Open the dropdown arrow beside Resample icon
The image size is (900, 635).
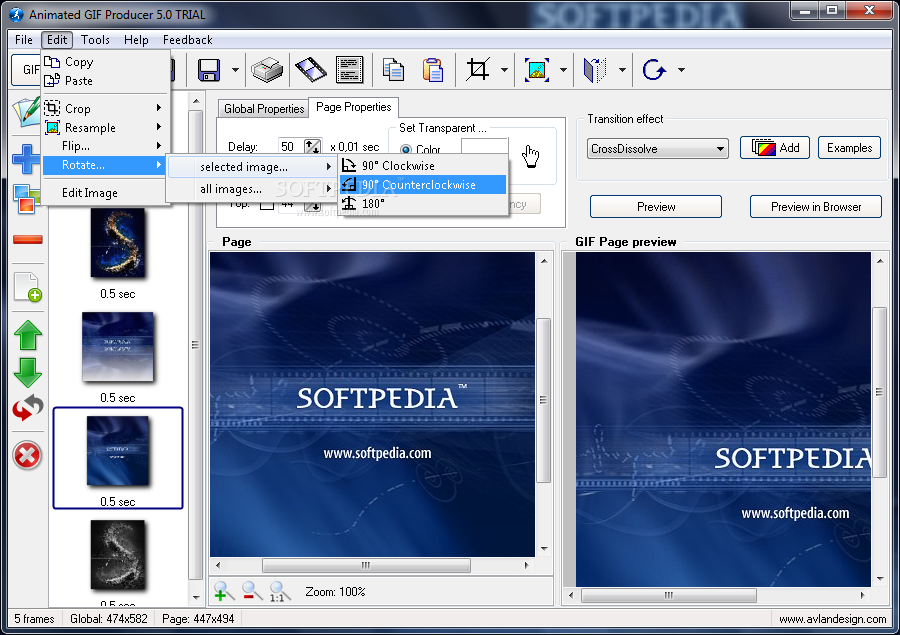pyautogui.click(x=563, y=70)
